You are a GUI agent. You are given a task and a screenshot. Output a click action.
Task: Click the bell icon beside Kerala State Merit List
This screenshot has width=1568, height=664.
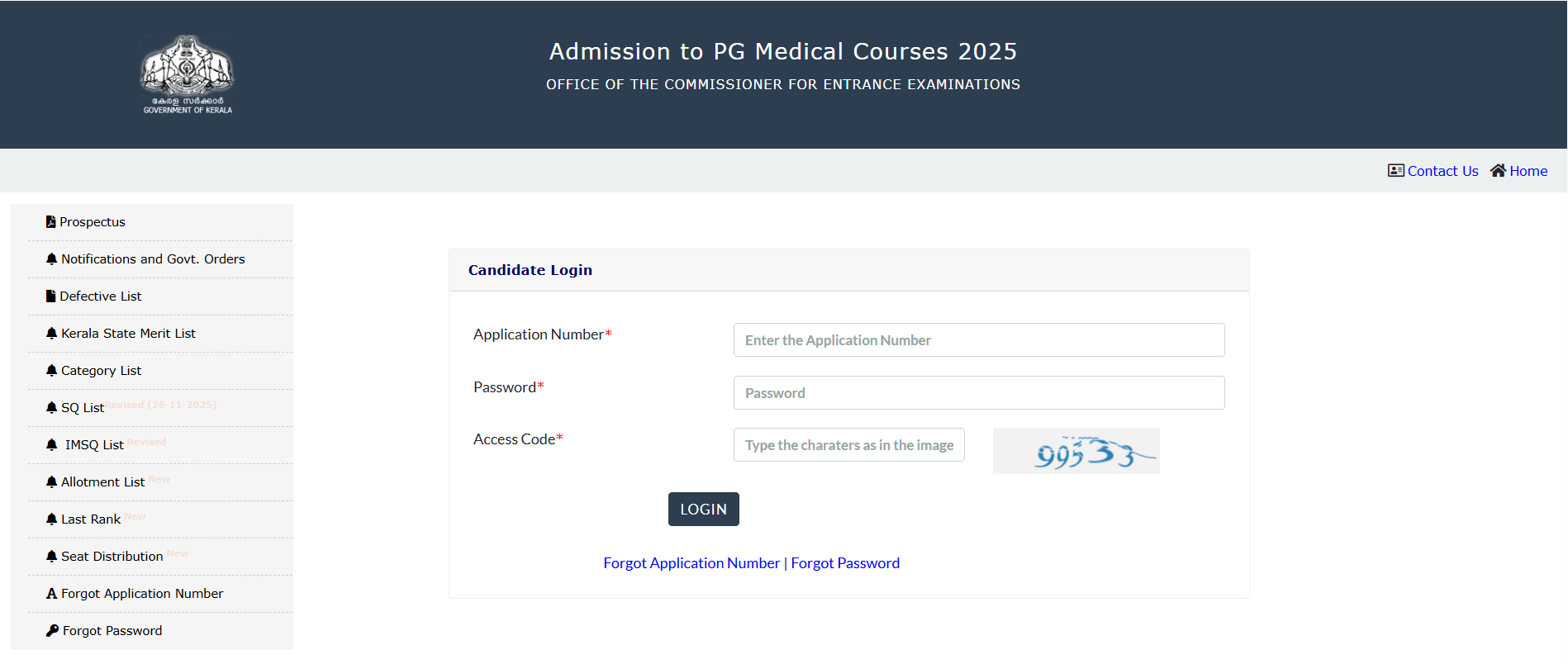[x=50, y=333]
